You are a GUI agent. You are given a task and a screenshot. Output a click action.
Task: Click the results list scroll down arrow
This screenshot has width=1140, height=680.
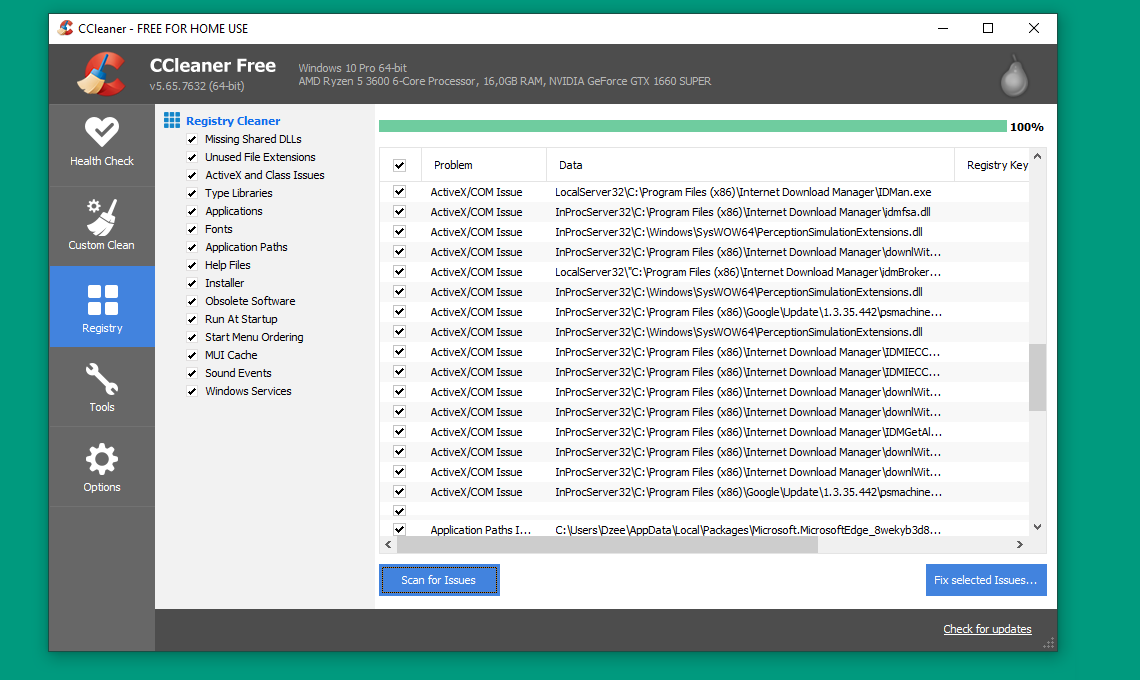click(x=1037, y=527)
